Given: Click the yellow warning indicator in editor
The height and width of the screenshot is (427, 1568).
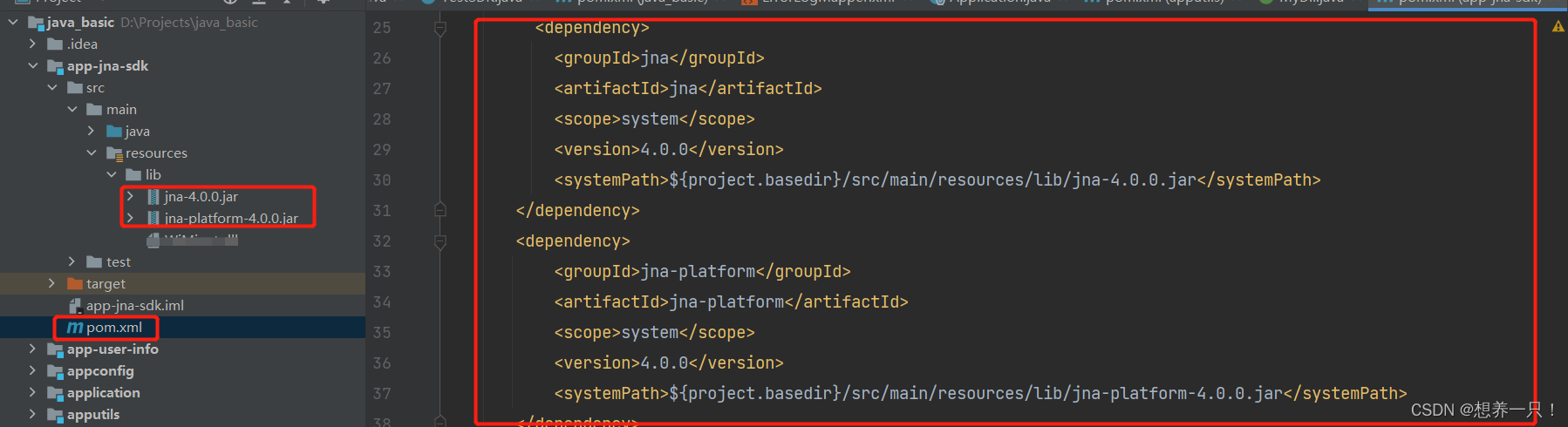Looking at the screenshot, I should coord(1558,27).
